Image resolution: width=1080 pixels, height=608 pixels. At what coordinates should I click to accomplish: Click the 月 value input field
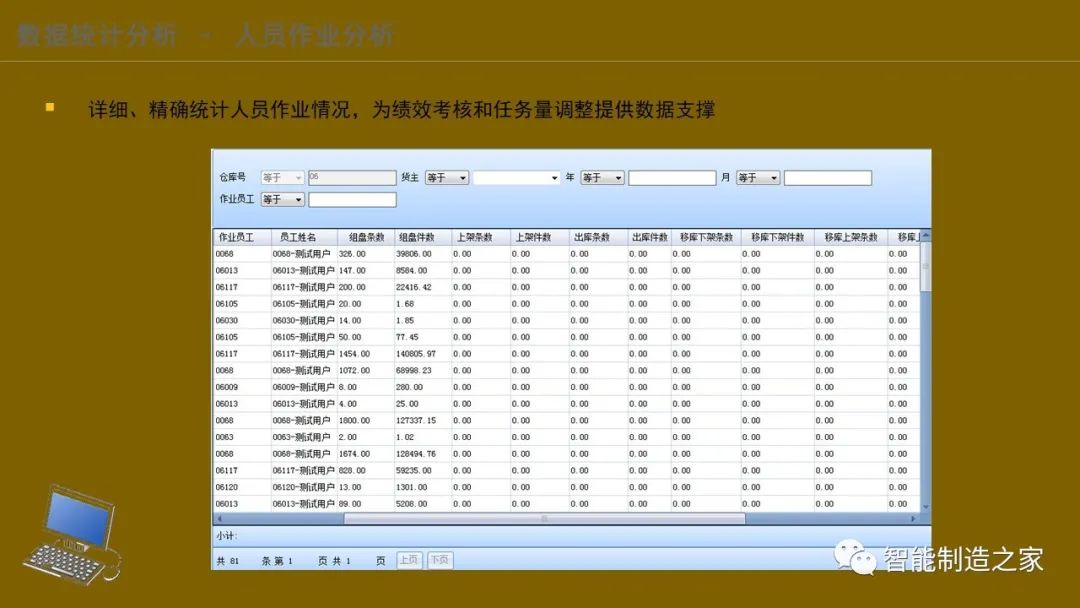click(830, 177)
